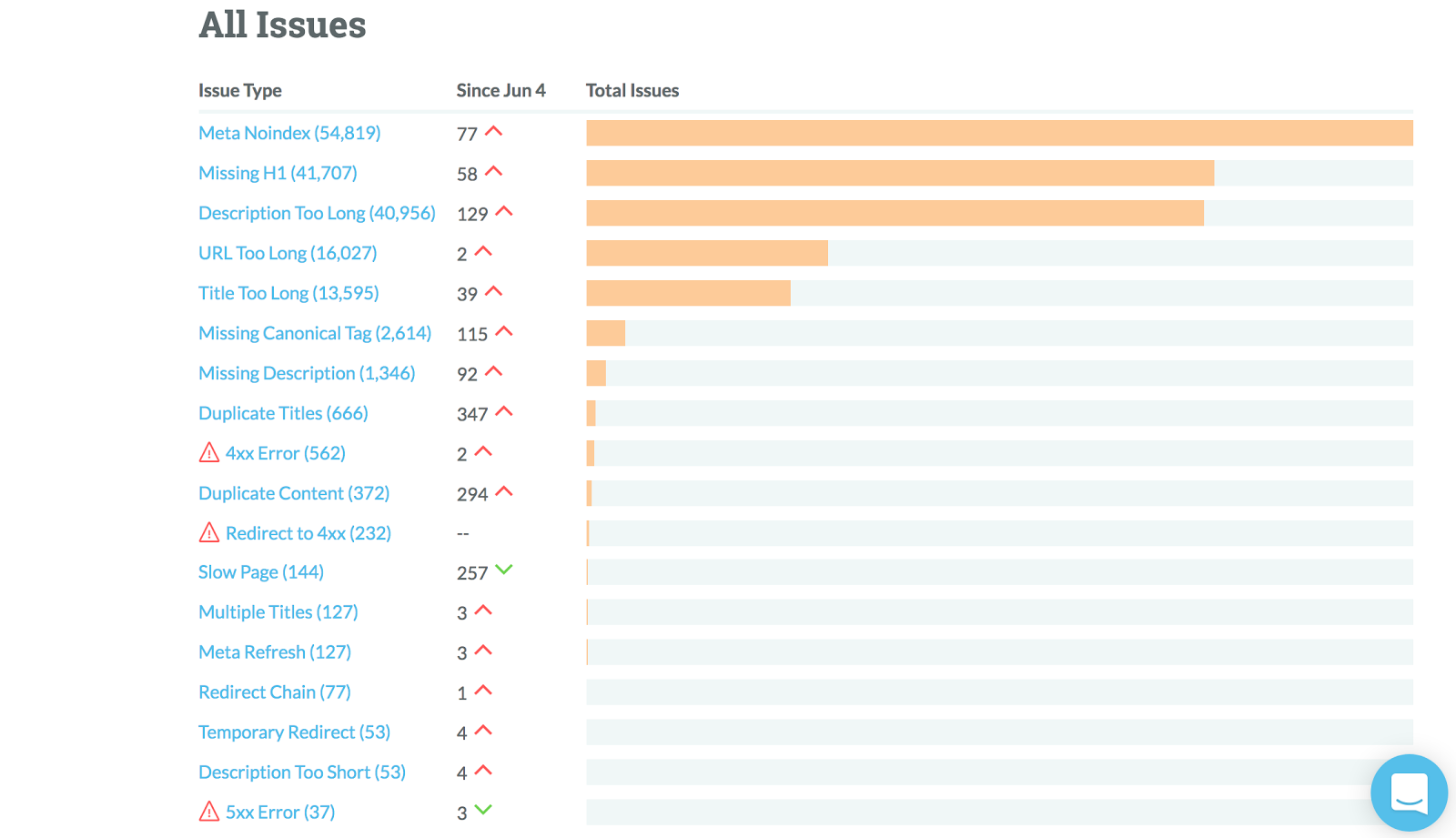
Task: Click green down arrow in Slow Page row
Action: pyautogui.click(x=504, y=570)
